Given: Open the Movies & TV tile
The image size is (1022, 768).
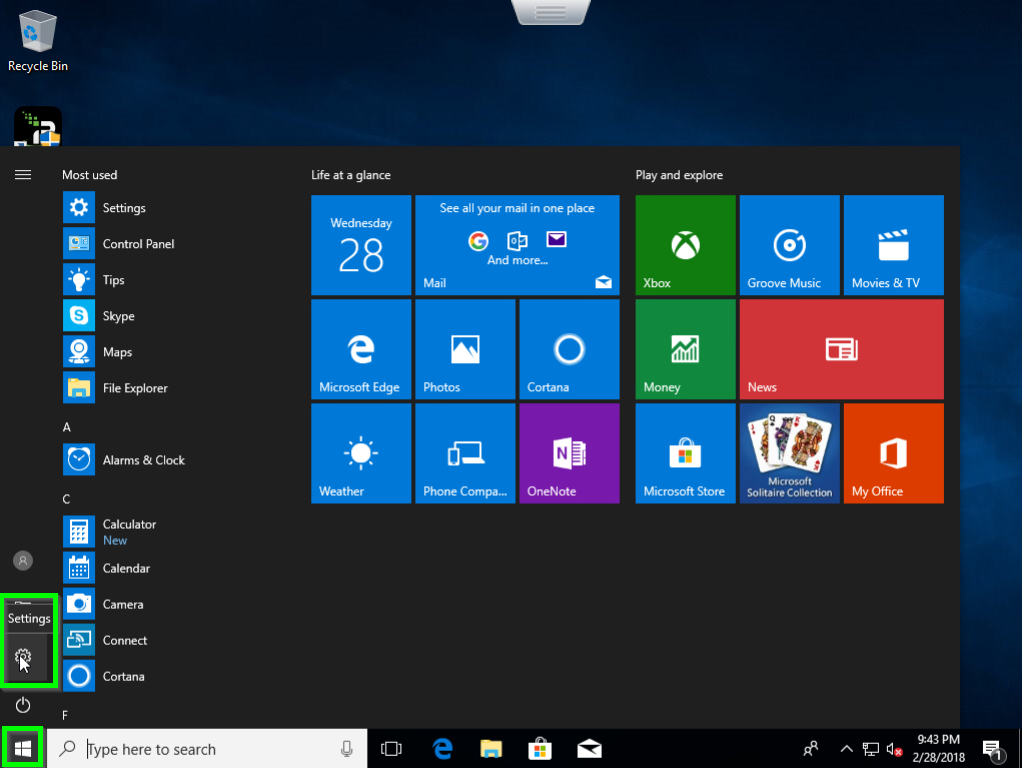Looking at the screenshot, I should pos(894,245).
